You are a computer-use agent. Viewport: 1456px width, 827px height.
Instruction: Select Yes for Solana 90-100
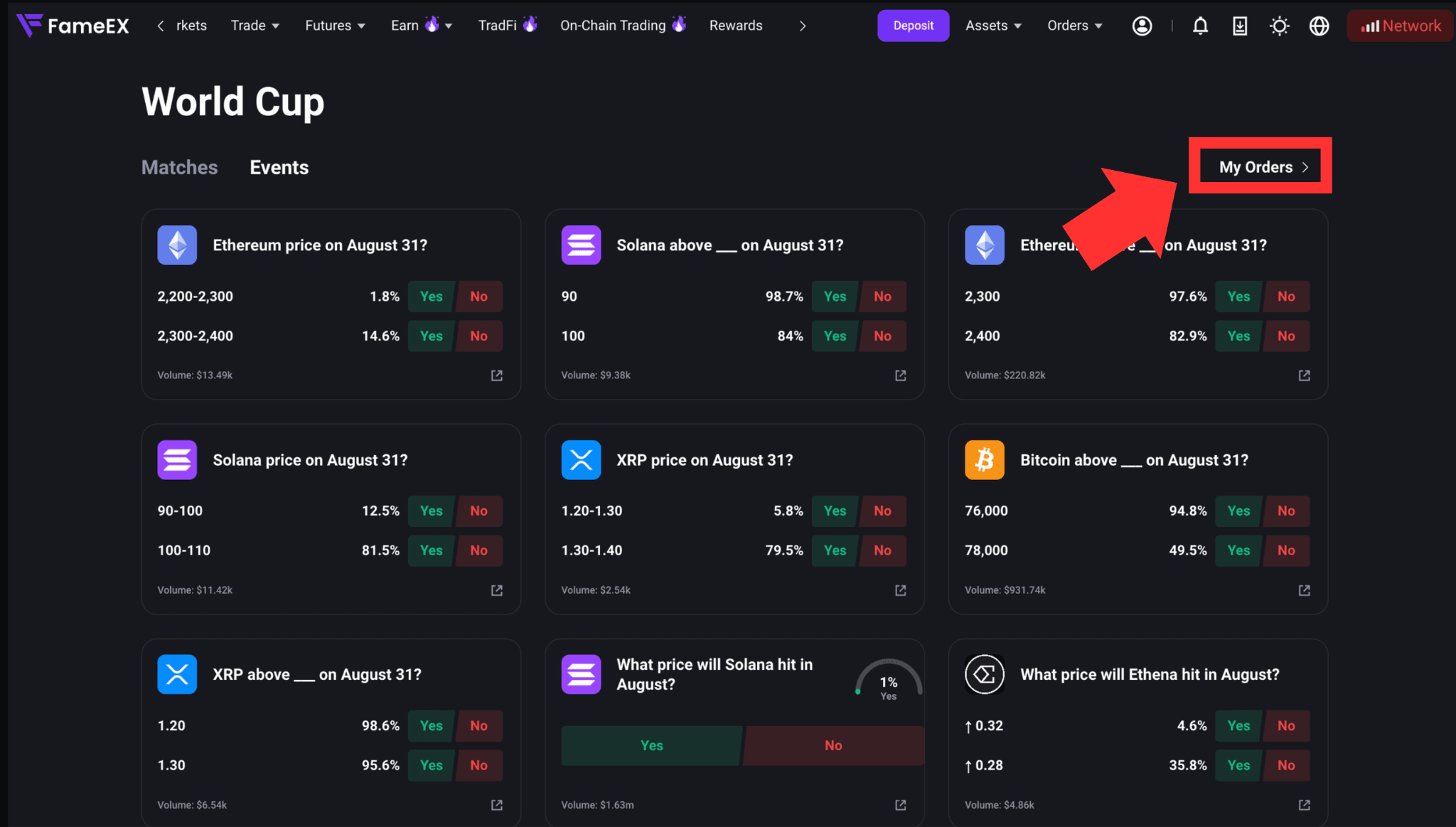pyautogui.click(x=432, y=511)
